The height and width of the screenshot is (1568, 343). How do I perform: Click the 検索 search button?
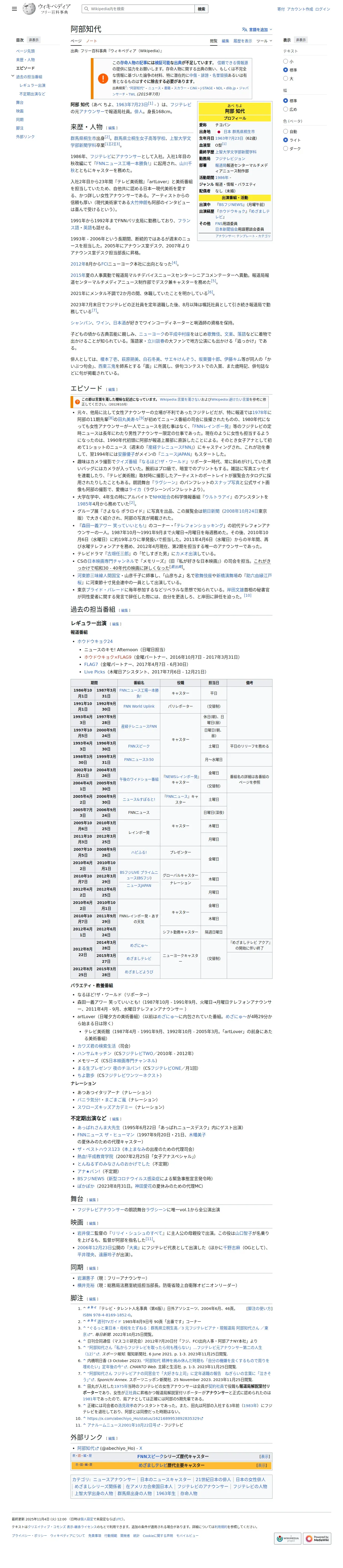tap(202, 9)
